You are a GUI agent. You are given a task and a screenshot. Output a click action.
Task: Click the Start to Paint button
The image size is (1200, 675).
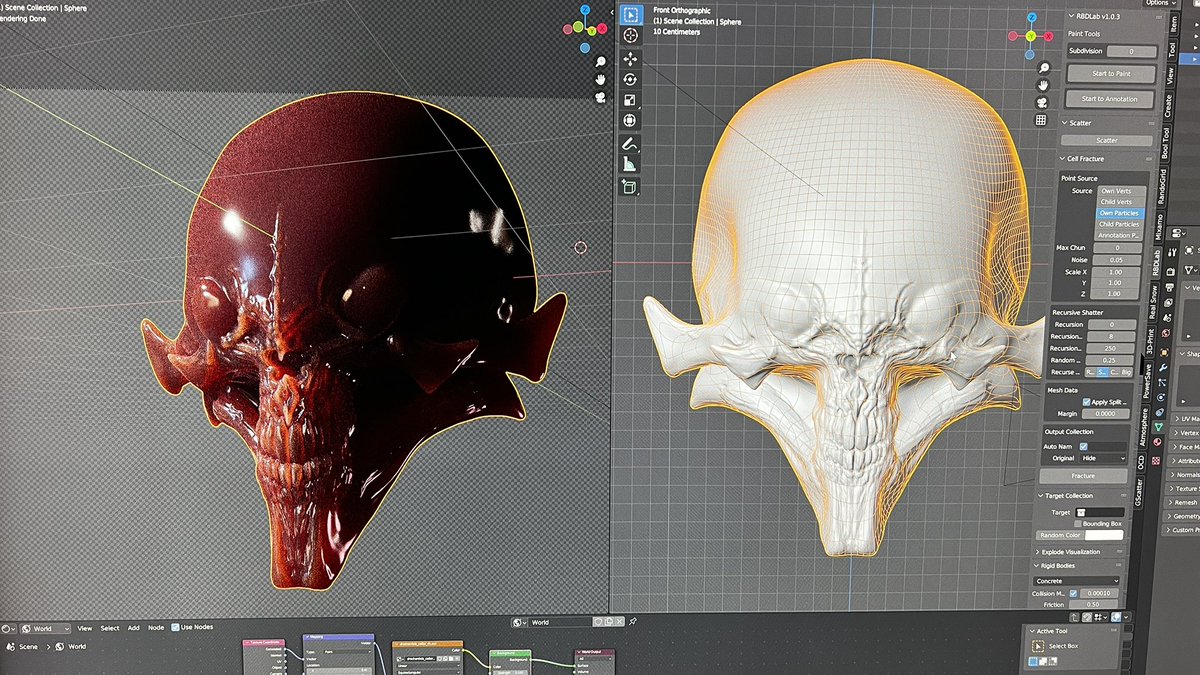pyautogui.click(x=1110, y=74)
